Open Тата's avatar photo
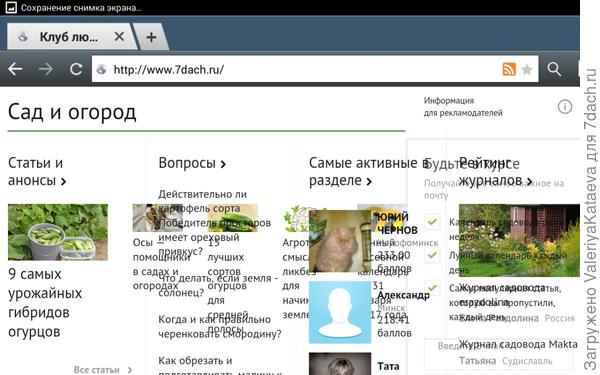 click(340, 364)
